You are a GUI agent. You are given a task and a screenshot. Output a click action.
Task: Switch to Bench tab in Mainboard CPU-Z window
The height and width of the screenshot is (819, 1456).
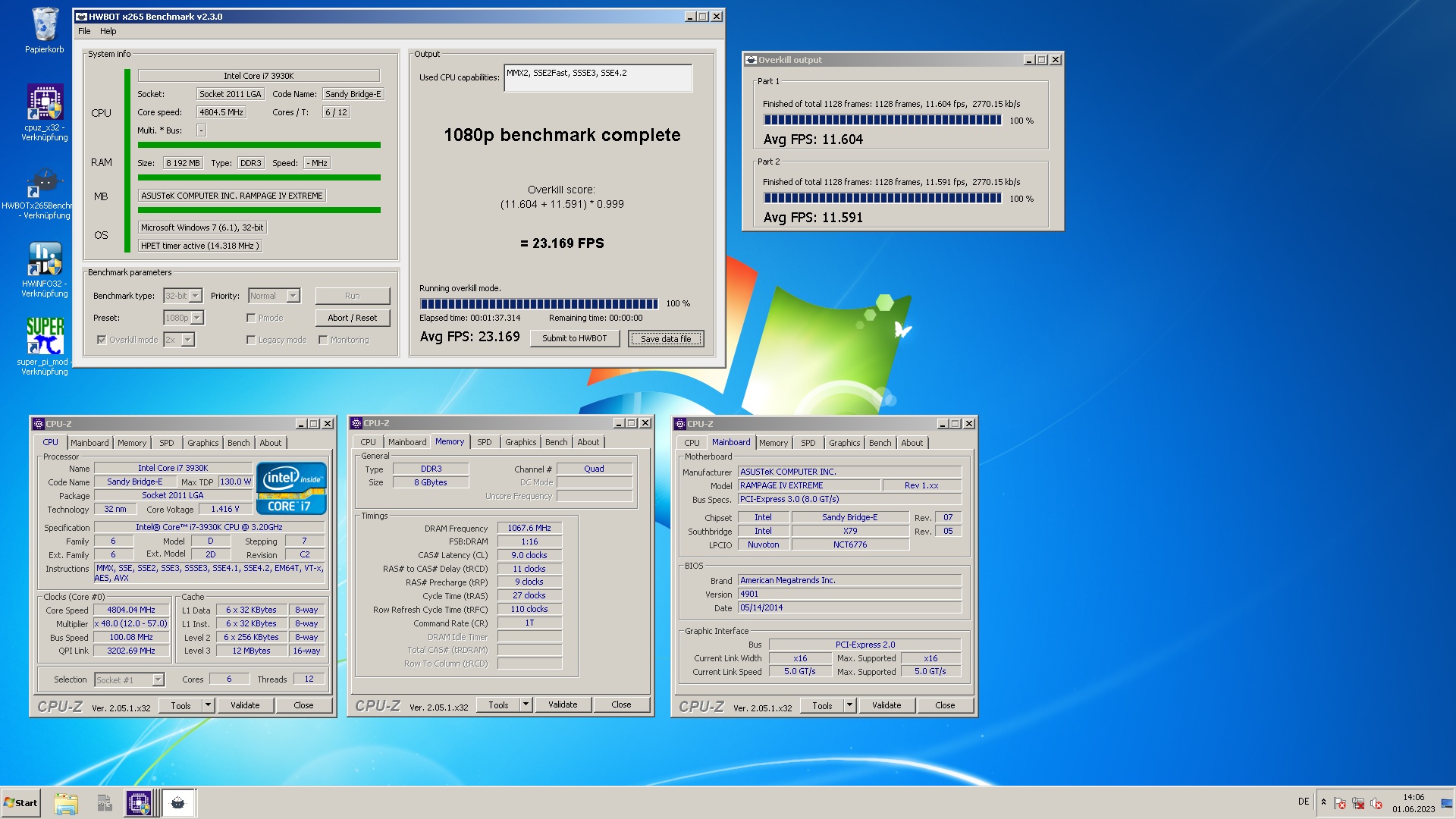tap(880, 443)
